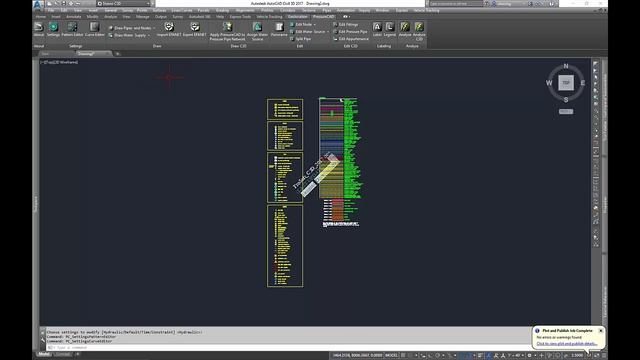
Task: Open PressureCAD Settings in the ribbon
Action: (53, 29)
